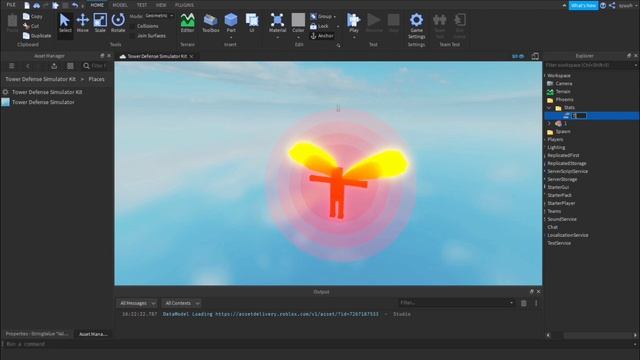Click the Asset Manager hamburger menu icon

(x=12, y=66)
